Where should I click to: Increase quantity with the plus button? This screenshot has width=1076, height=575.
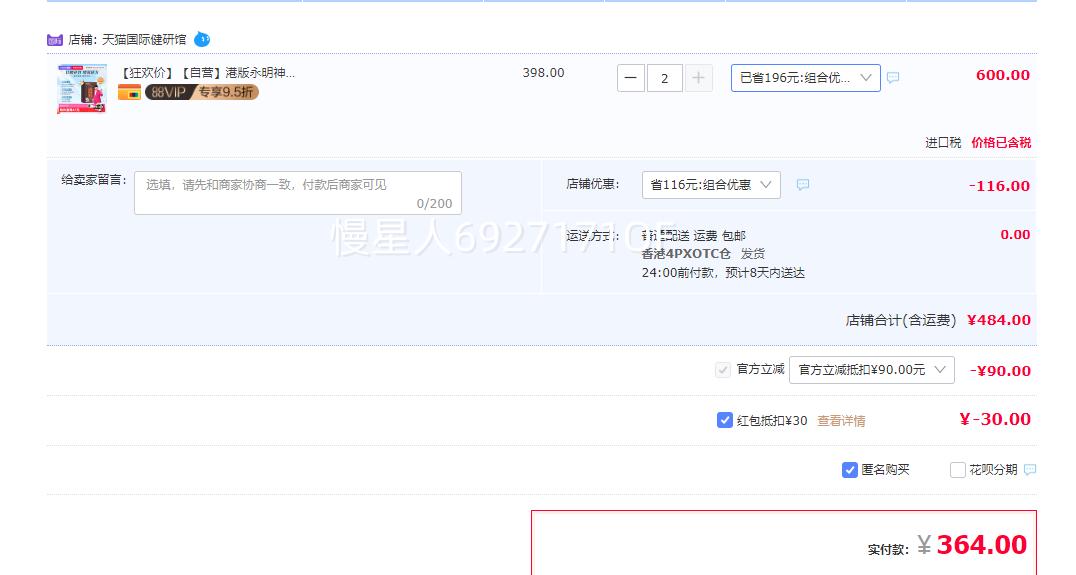coord(698,78)
